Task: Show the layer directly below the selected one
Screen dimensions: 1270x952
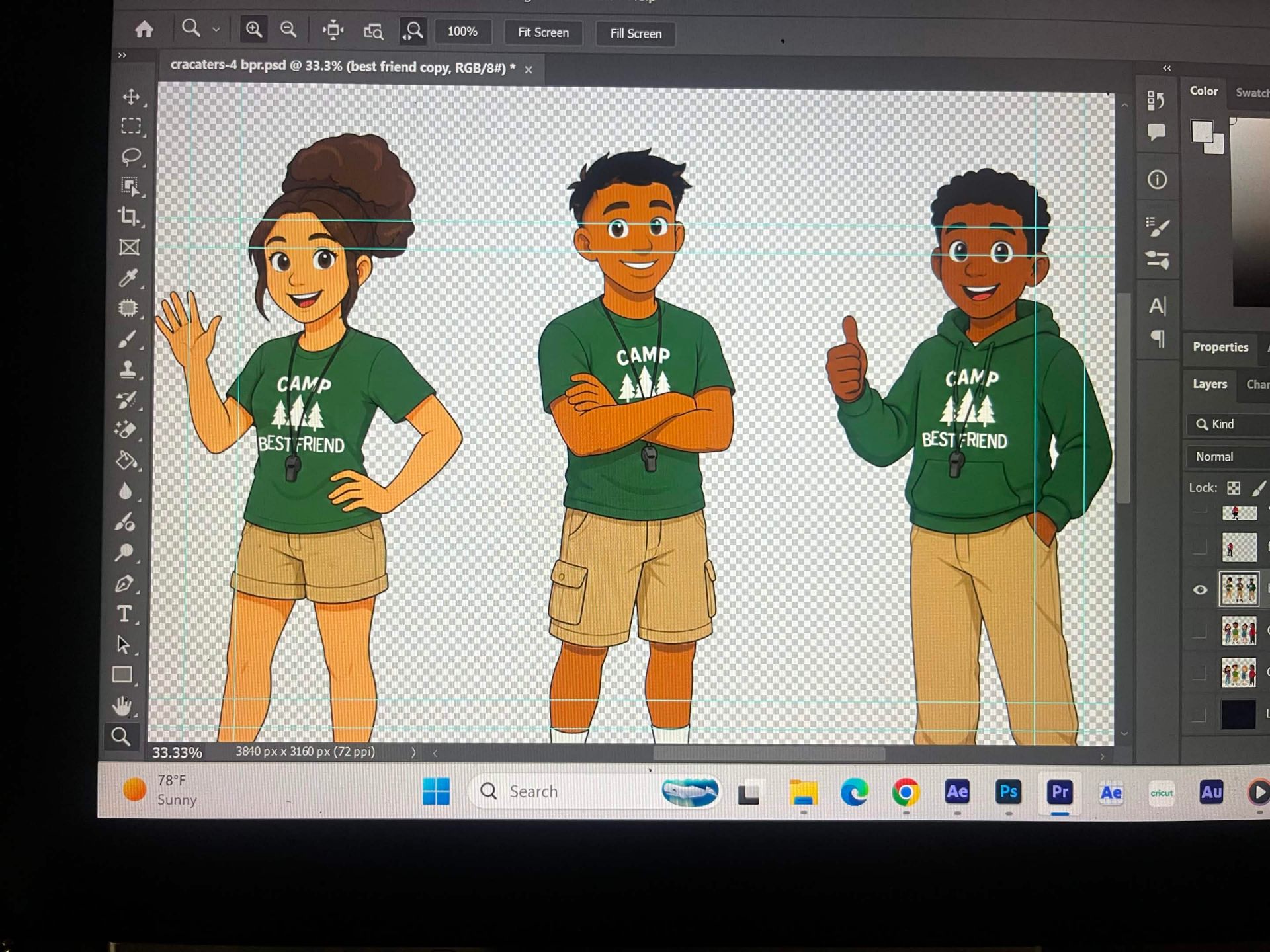Action: (x=1199, y=631)
